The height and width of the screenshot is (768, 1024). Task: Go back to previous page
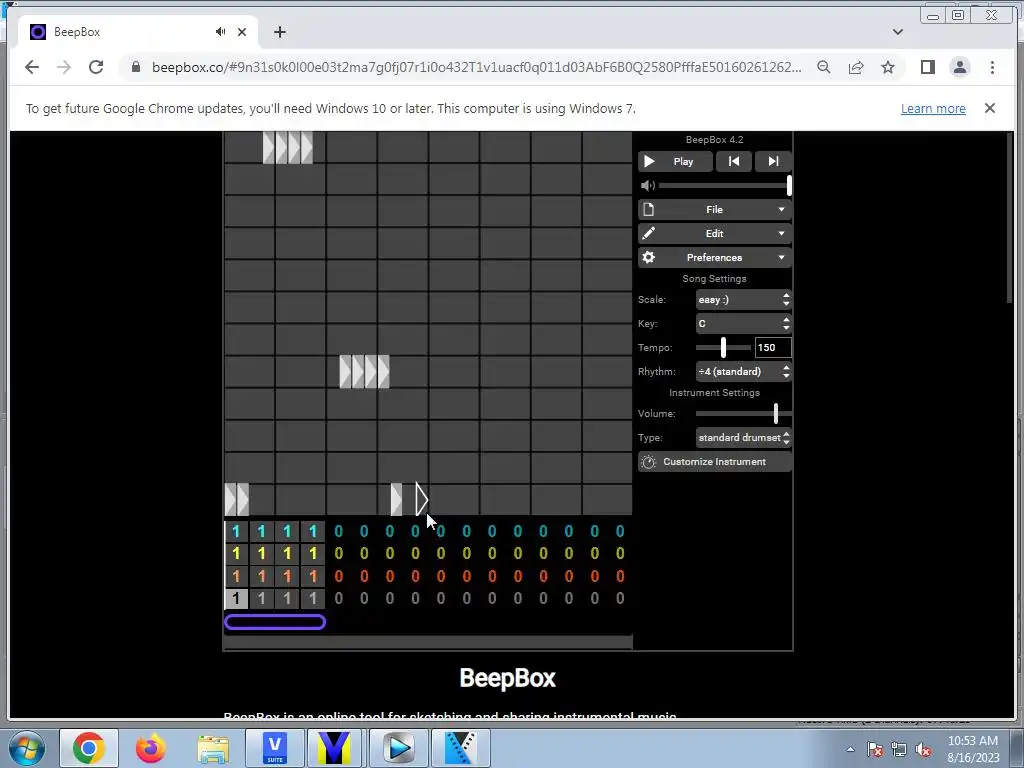[31, 67]
